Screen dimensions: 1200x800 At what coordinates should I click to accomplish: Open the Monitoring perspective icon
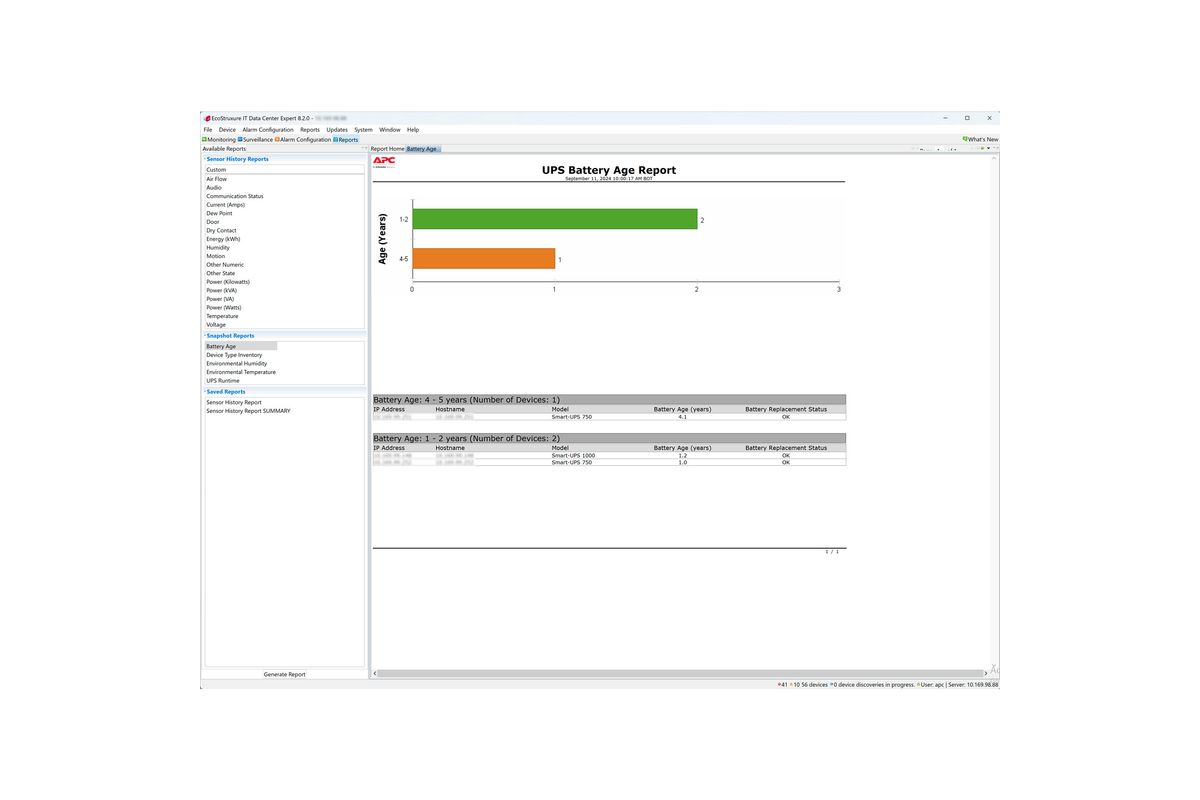coord(204,140)
